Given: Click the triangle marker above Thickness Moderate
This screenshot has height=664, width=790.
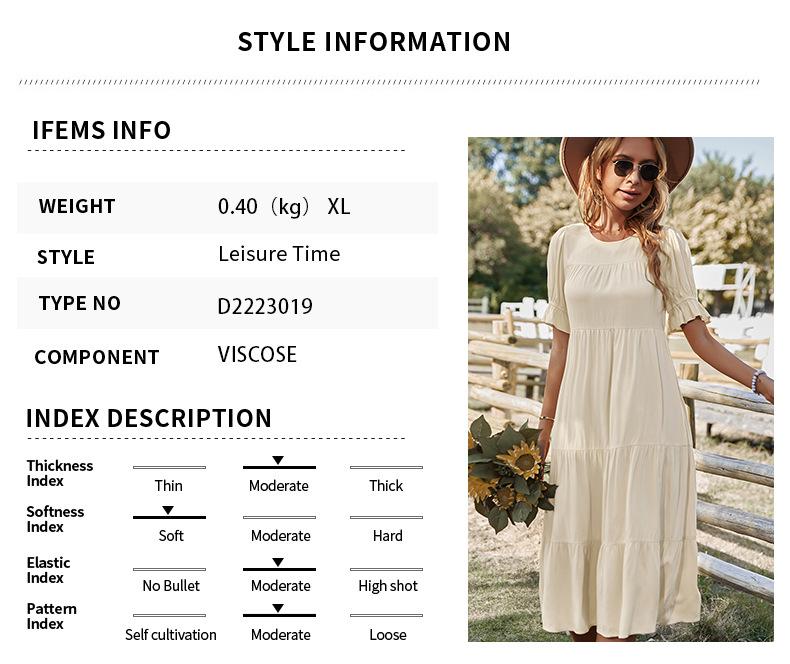Looking at the screenshot, I should (278, 460).
